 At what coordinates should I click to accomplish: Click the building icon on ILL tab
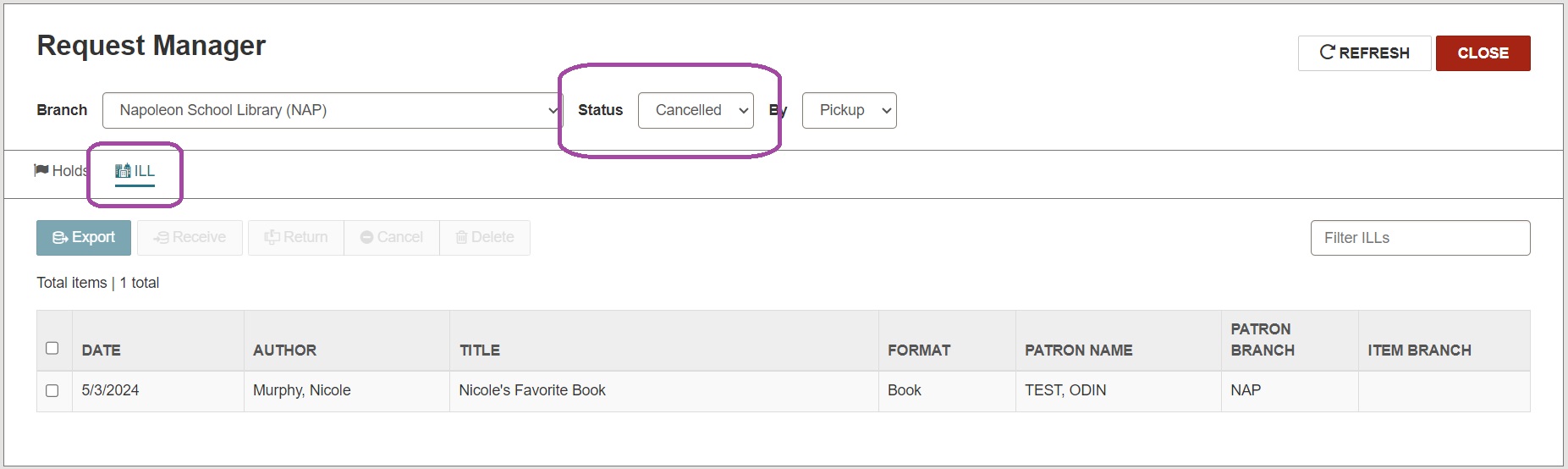pyautogui.click(x=123, y=171)
